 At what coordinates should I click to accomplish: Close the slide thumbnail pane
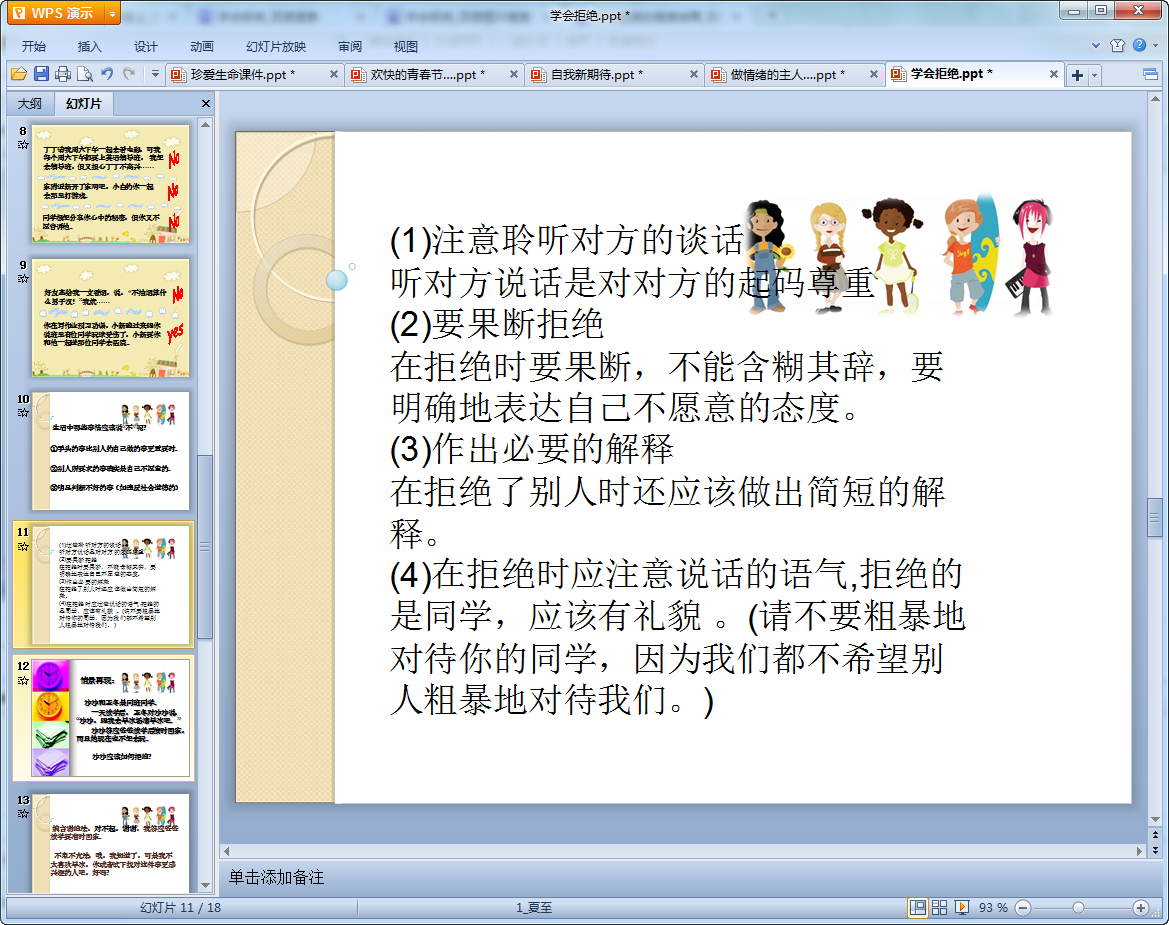[206, 104]
